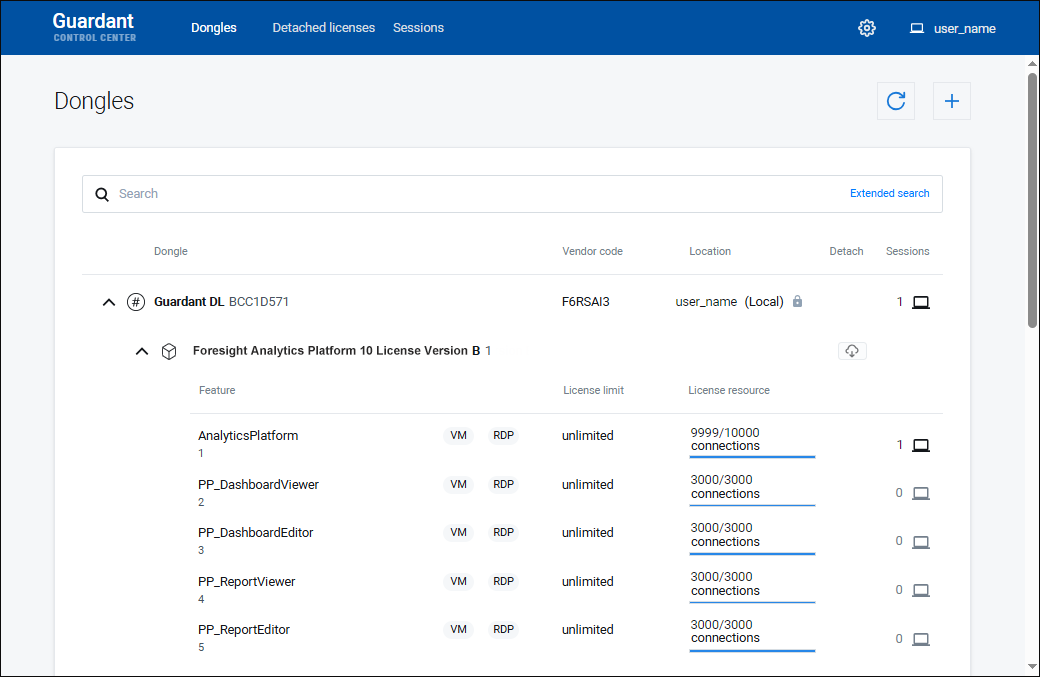The width and height of the screenshot is (1040, 677).
Task: Click the lock icon beside Local location
Action: tap(797, 302)
